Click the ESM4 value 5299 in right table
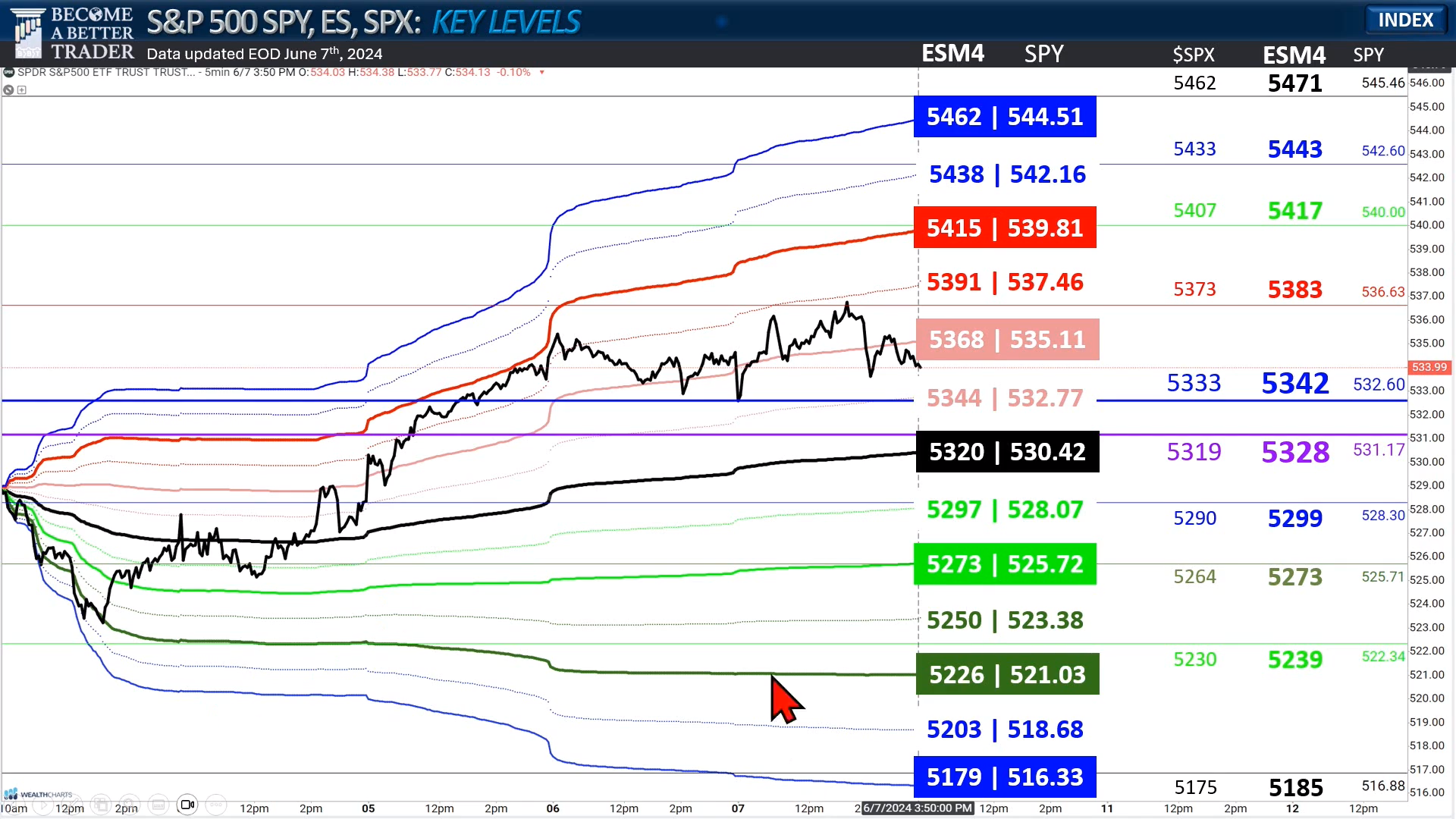The height and width of the screenshot is (819, 1456). [x=1295, y=519]
